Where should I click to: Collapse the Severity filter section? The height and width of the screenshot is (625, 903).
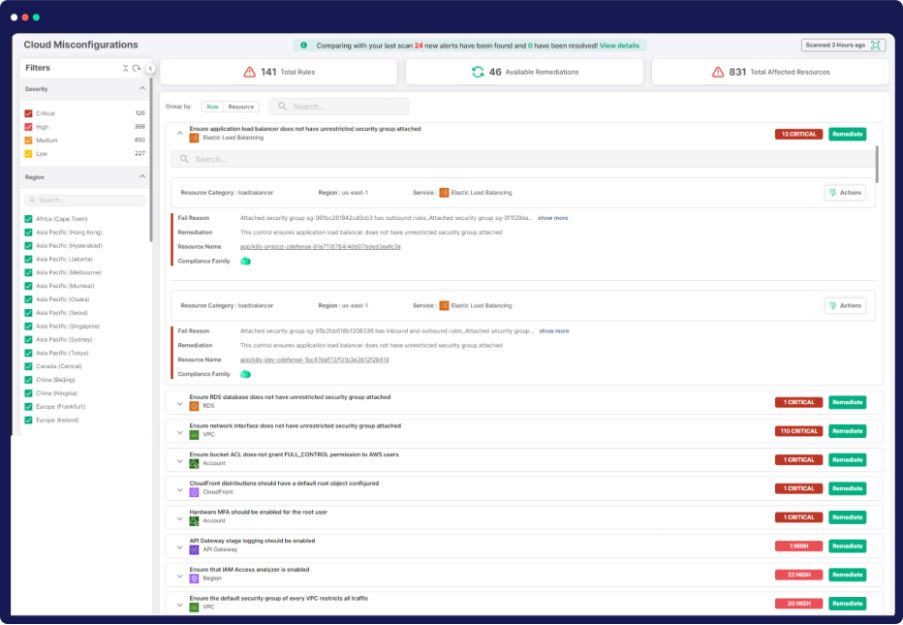[x=142, y=89]
